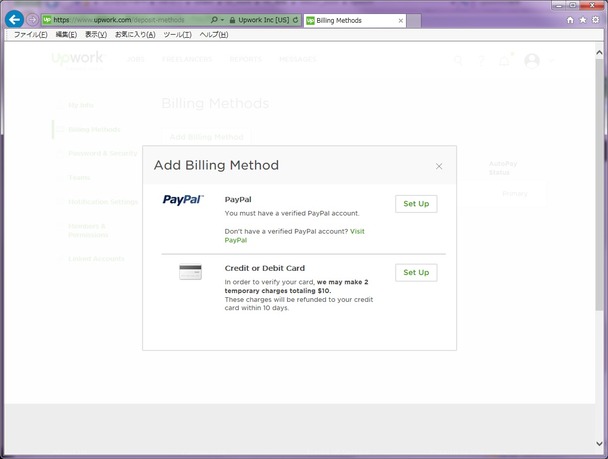Open the お気に入り(A) menu

[x=135, y=35]
